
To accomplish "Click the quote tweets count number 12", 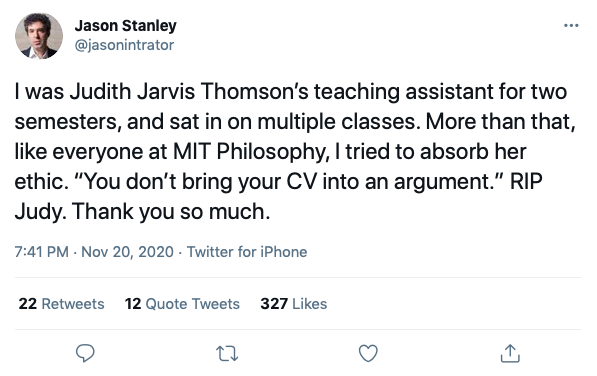I will (133, 304).
